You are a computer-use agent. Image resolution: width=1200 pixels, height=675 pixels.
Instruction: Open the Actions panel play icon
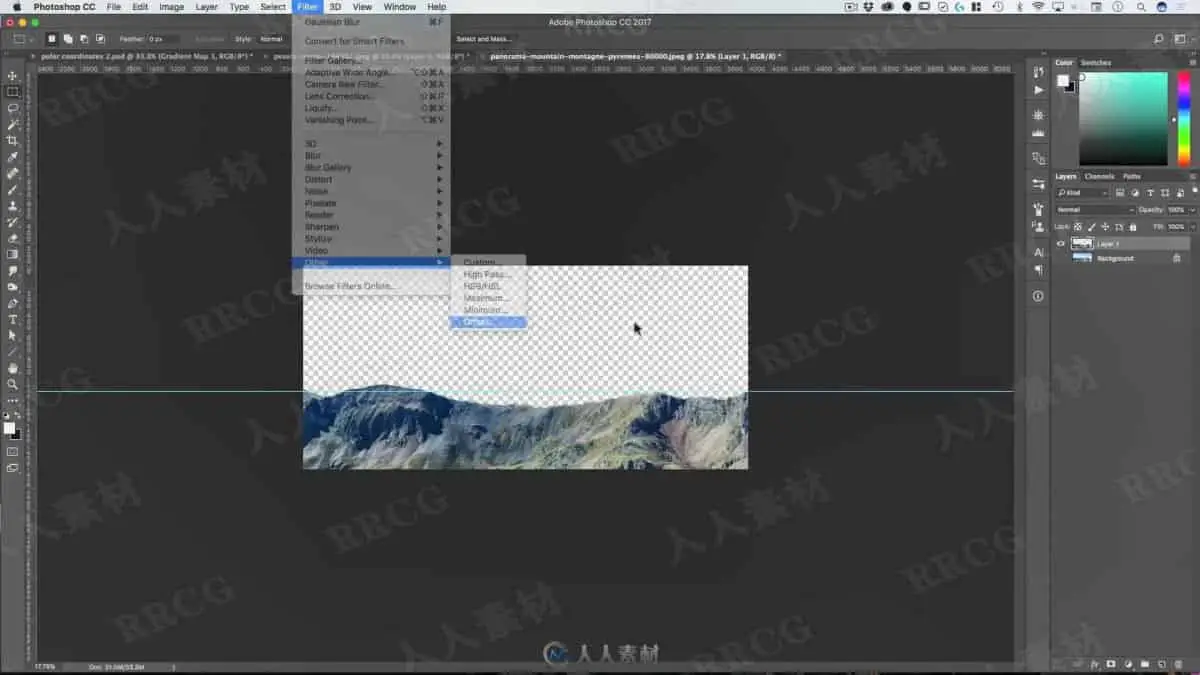pyautogui.click(x=1038, y=90)
